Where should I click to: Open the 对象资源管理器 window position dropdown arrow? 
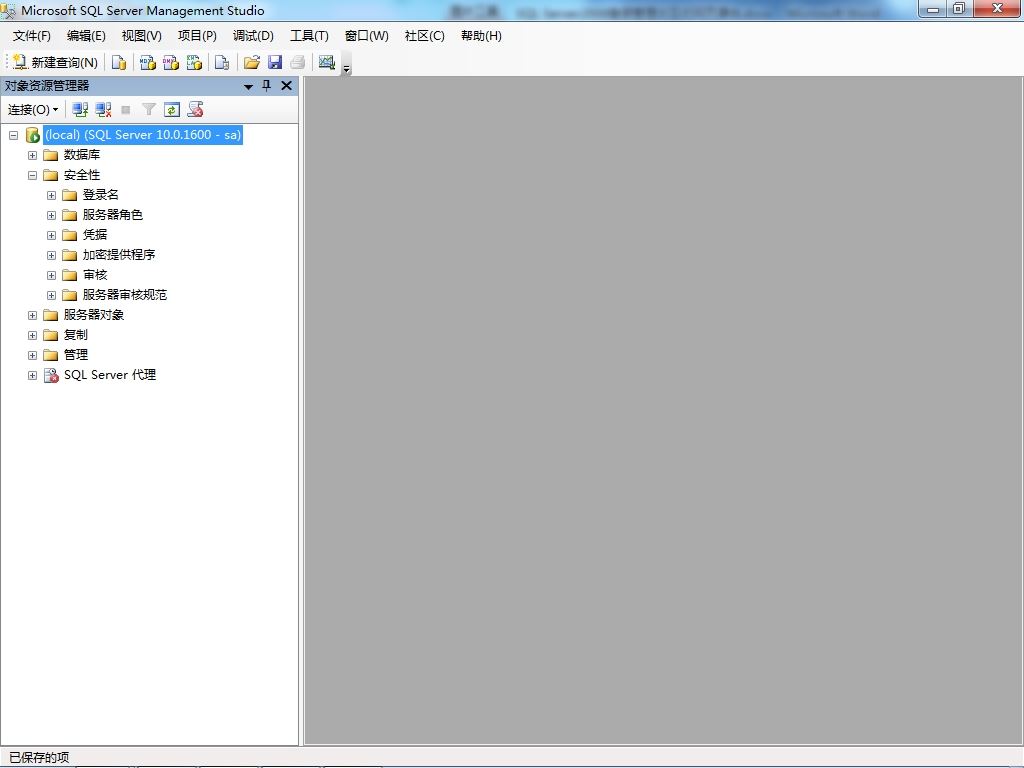(x=248, y=86)
